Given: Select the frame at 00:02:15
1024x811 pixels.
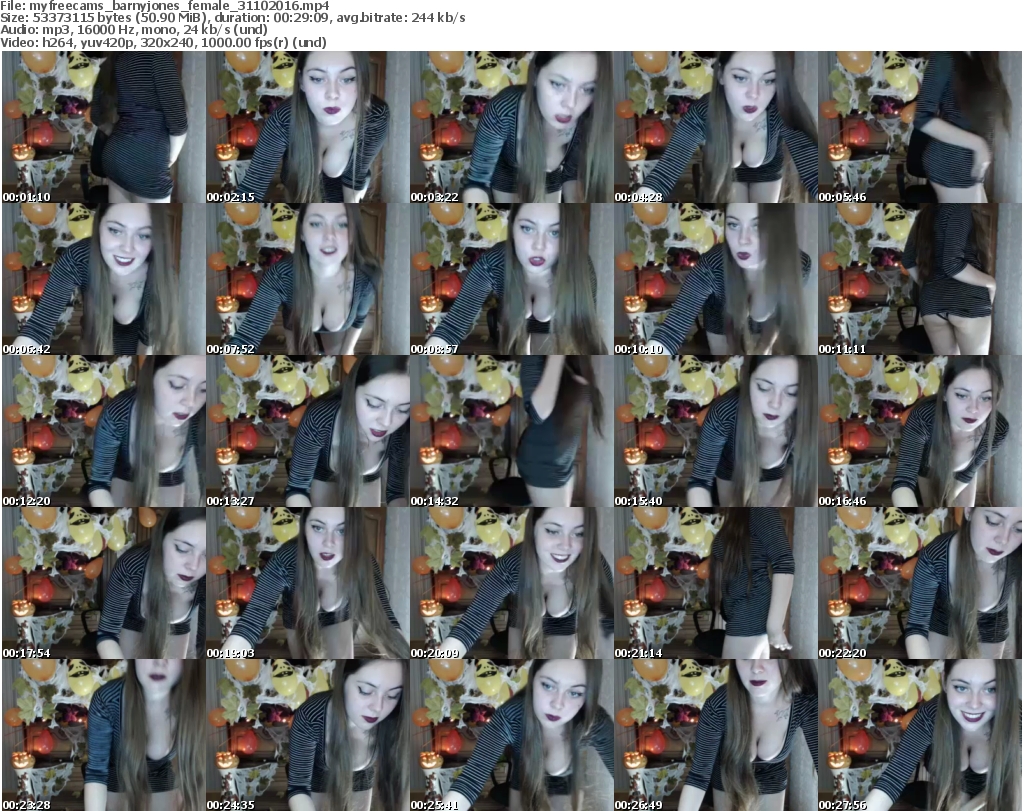Looking at the screenshot, I should pos(306,127).
